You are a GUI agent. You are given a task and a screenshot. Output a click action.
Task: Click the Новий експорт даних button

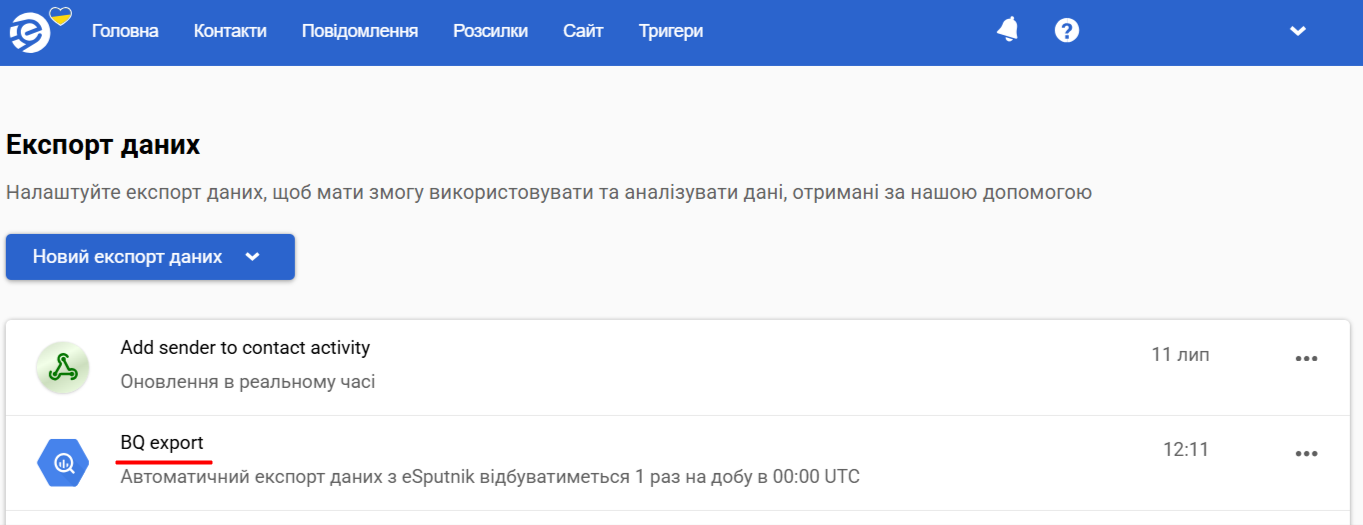pyautogui.click(x=150, y=257)
